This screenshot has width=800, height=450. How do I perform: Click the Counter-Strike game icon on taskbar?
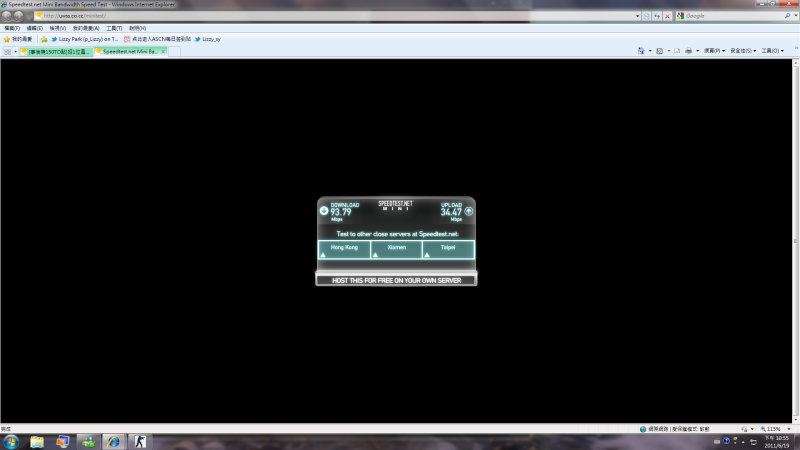tap(140, 441)
